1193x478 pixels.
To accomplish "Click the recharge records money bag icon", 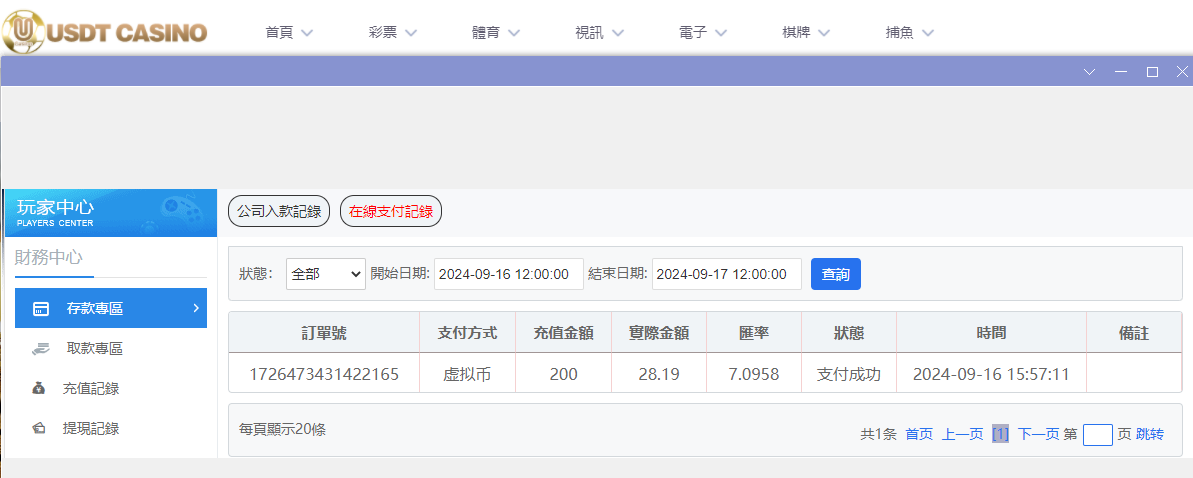I will click(39, 389).
